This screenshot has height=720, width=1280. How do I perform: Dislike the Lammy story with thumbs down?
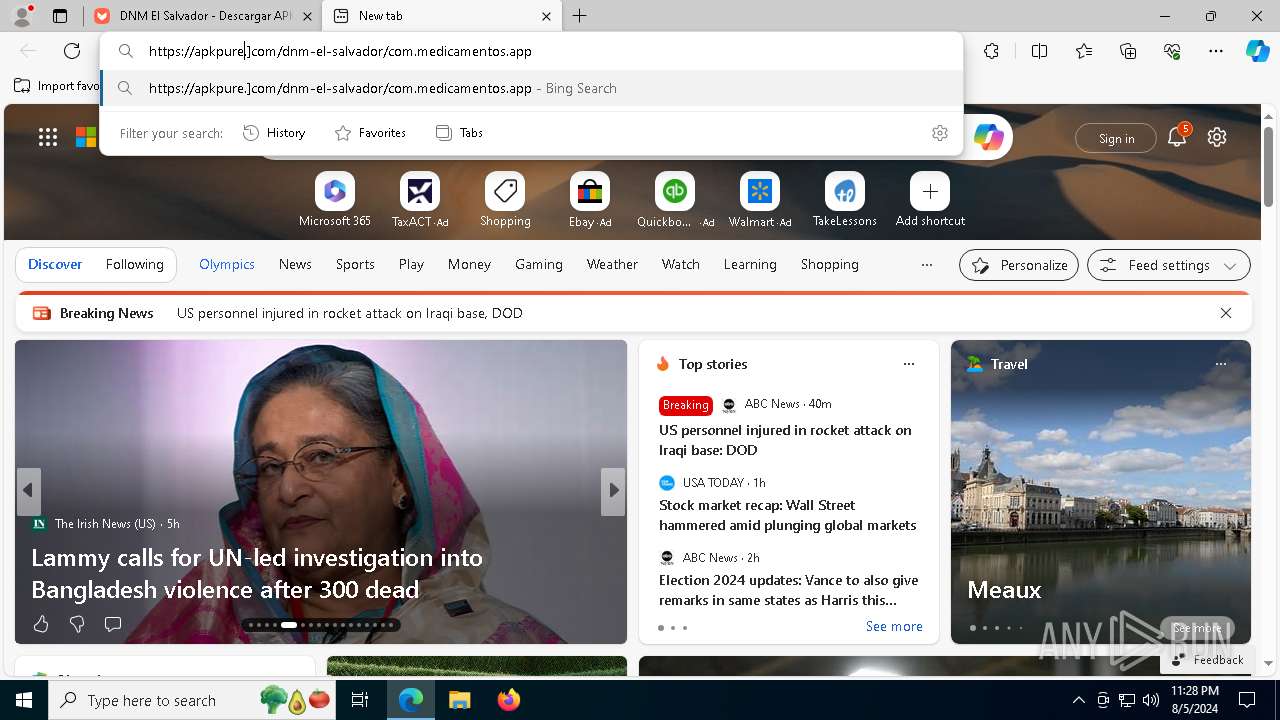coord(77,624)
